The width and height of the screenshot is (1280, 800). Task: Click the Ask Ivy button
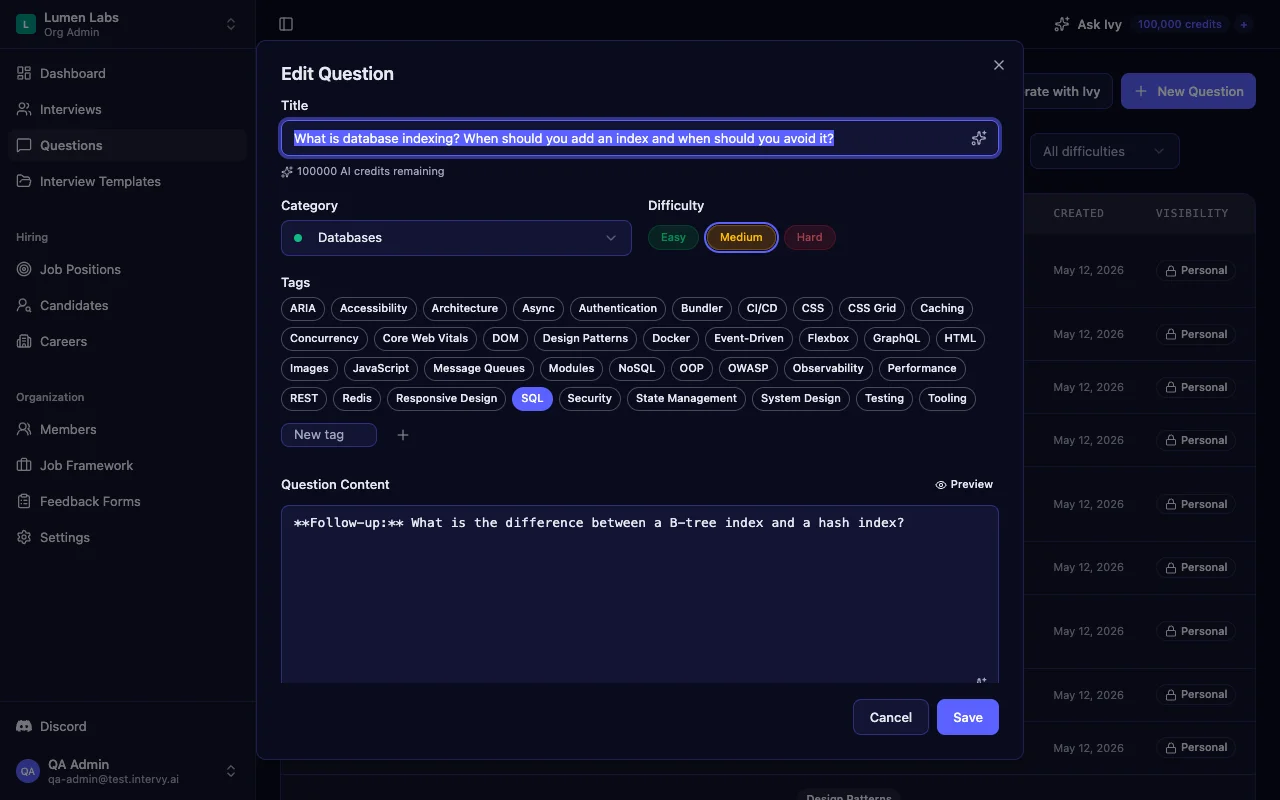pos(1088,24)
